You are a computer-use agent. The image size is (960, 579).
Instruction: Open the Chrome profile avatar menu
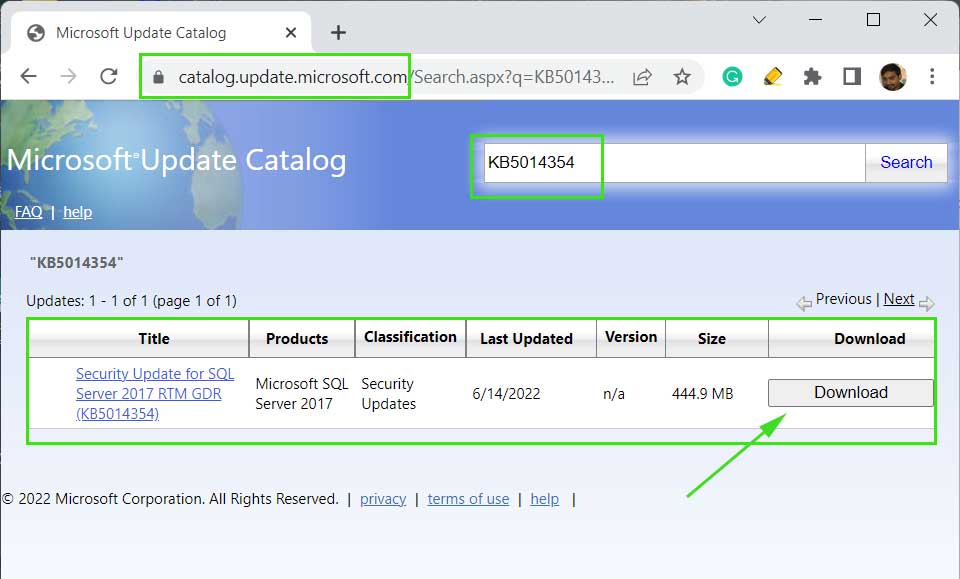click(x=892, y=77)
